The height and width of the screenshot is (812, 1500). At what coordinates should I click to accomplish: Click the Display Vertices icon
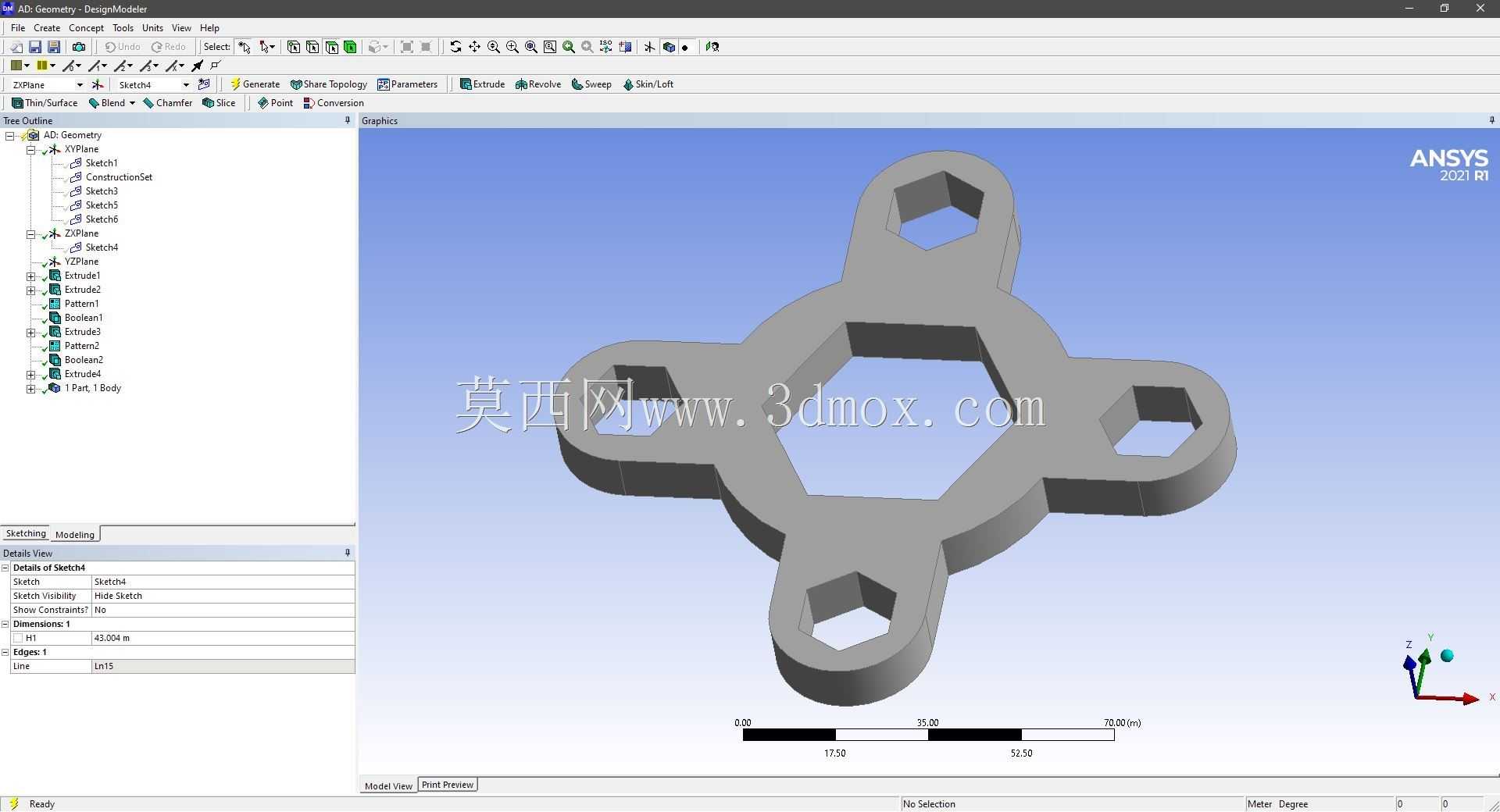pyautogui.click(x=216, y=66)
